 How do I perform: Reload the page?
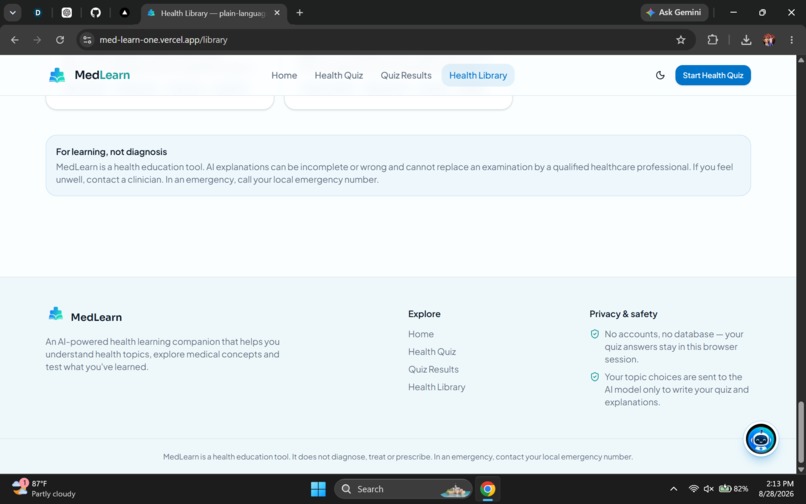[x=60, y=40]
